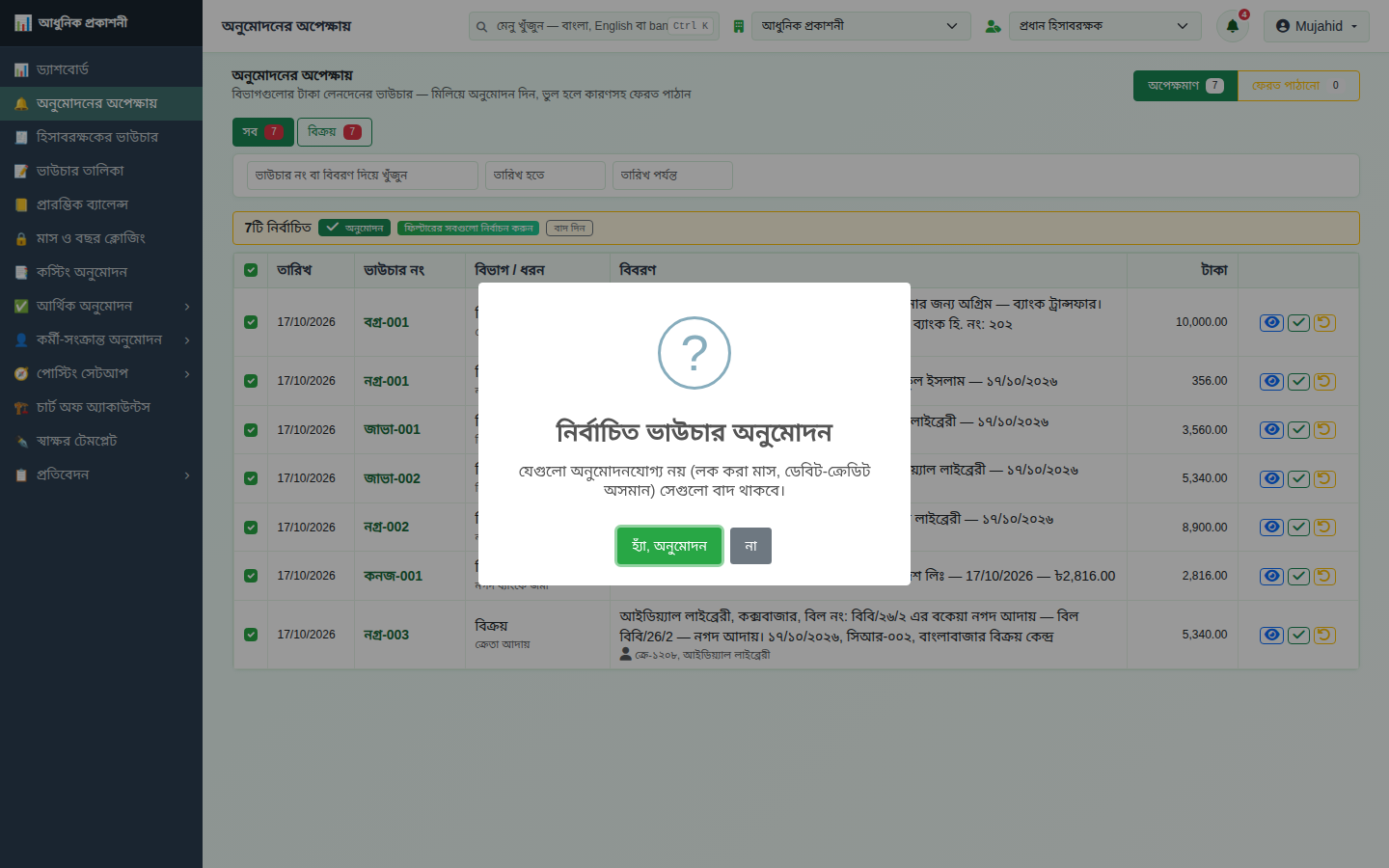View voucher নগ্র-002 eye icon
1389x868 pixels.
[x=1272, y=527]
